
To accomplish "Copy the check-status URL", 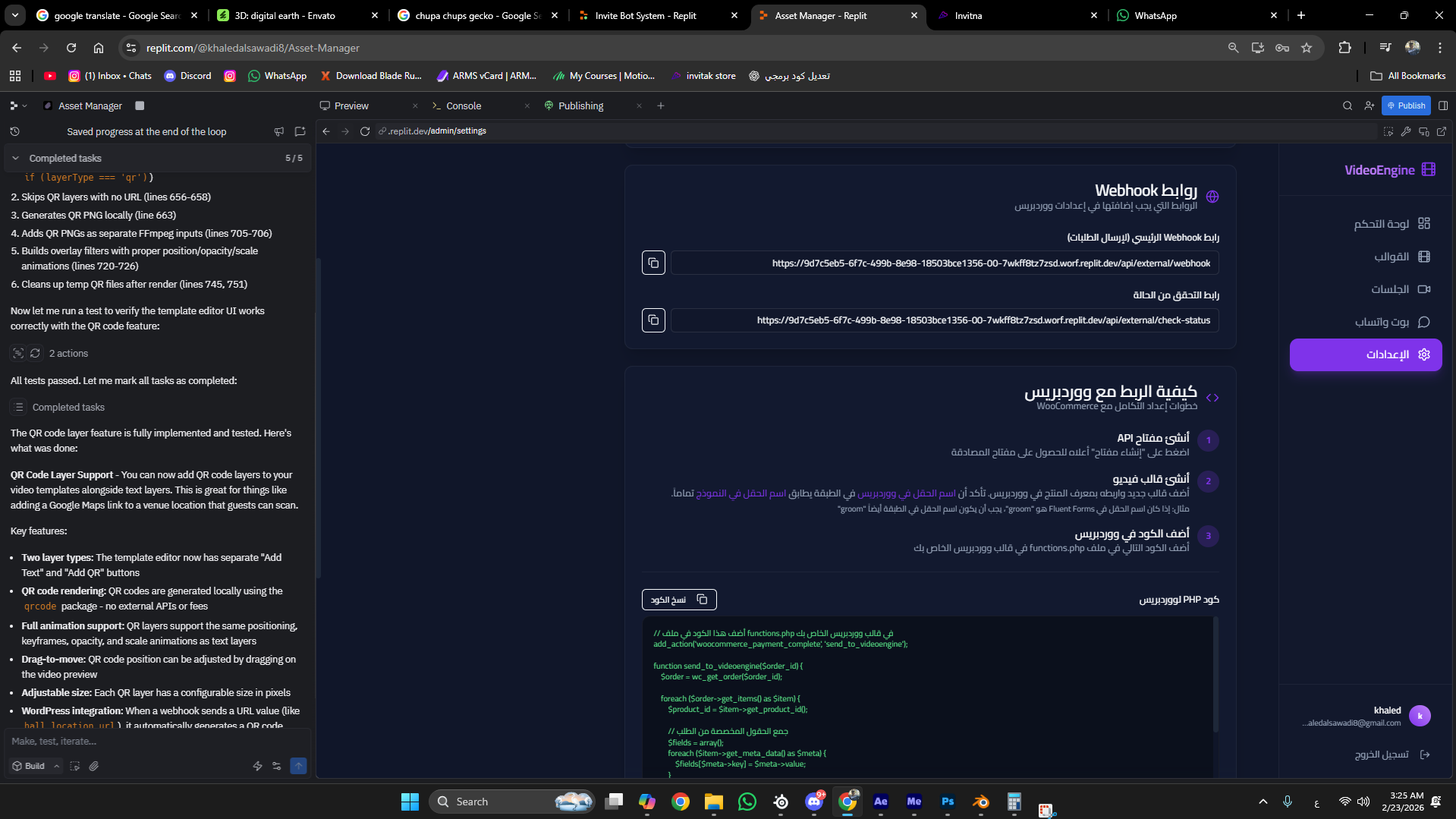I will (x=653, y=320).
